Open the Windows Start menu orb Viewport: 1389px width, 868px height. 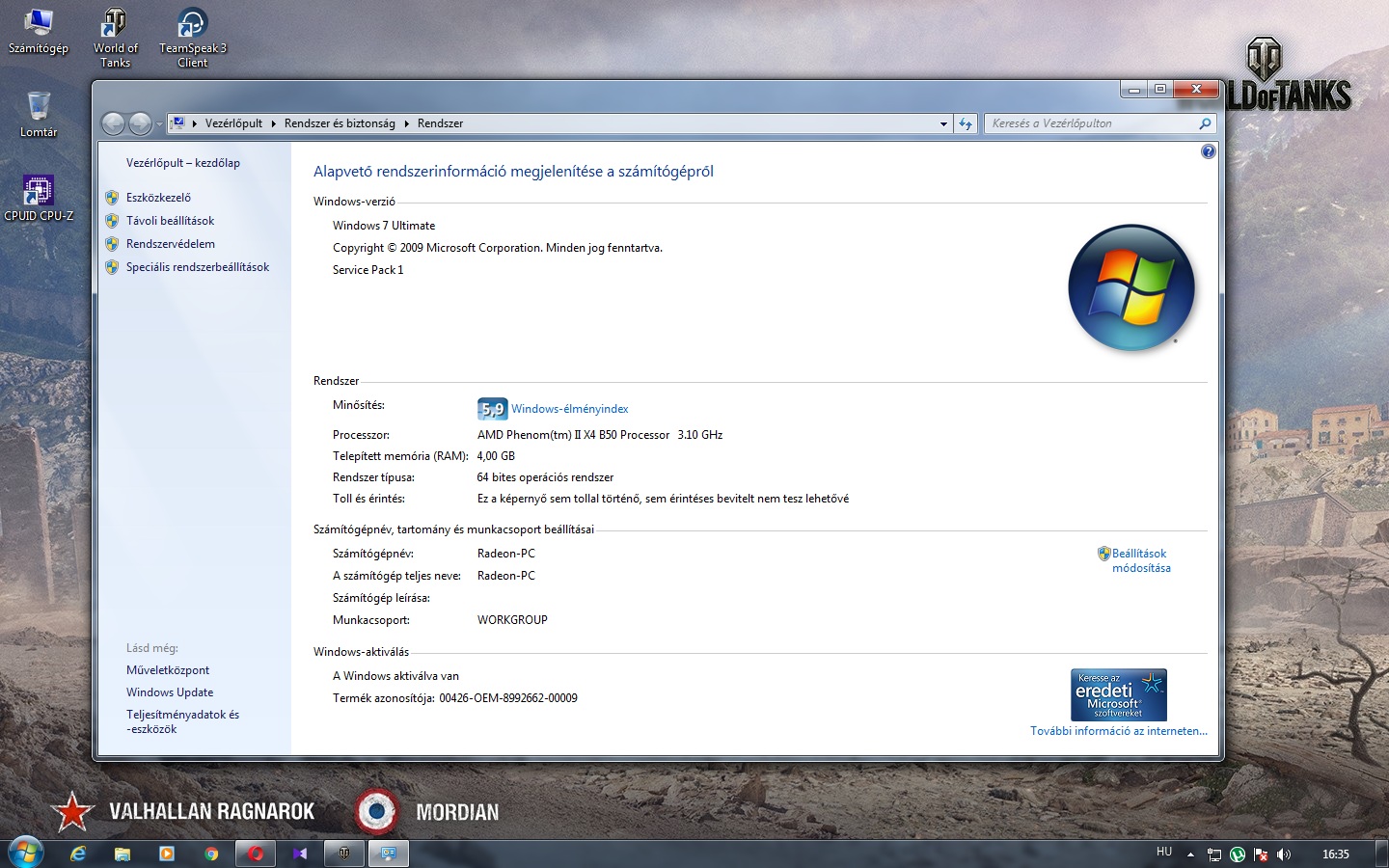[x=26, y=854]
